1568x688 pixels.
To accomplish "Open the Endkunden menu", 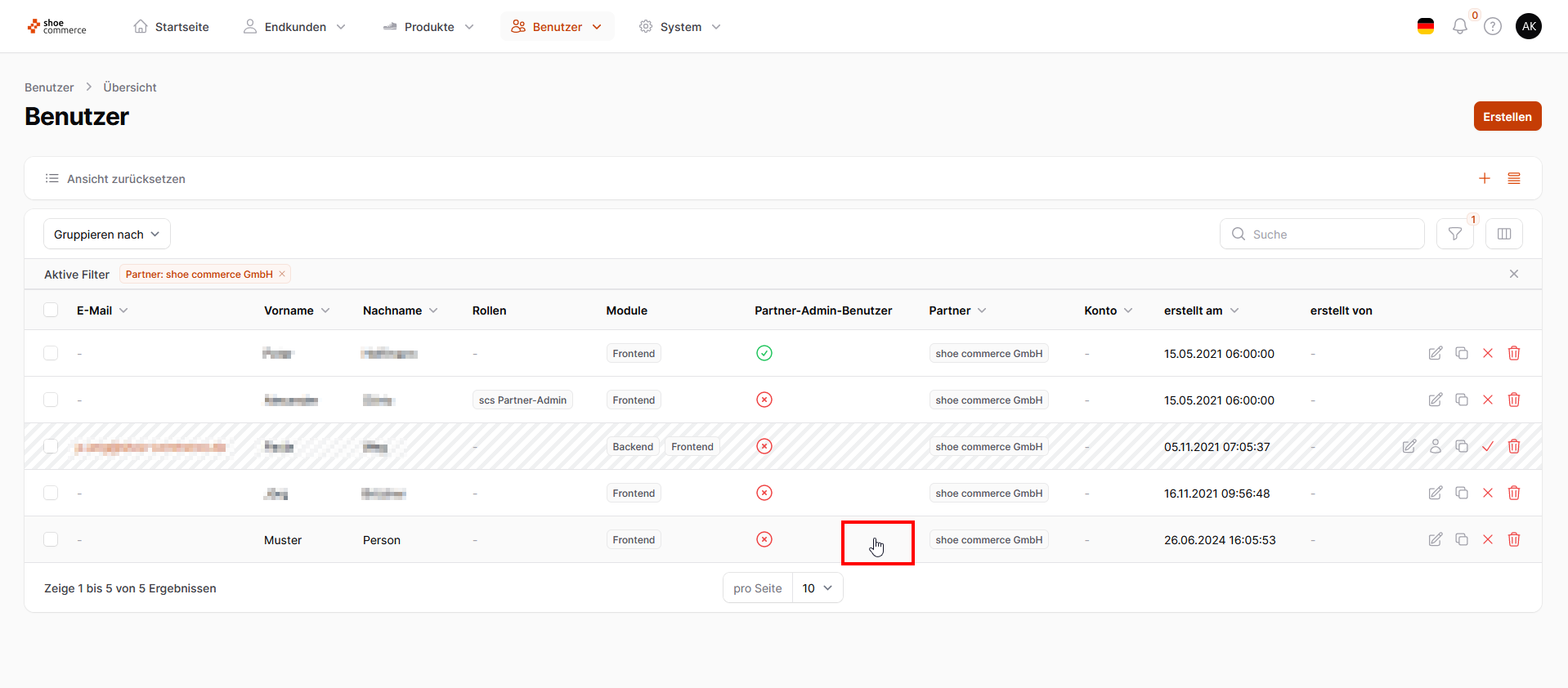I will pos(294,27).
